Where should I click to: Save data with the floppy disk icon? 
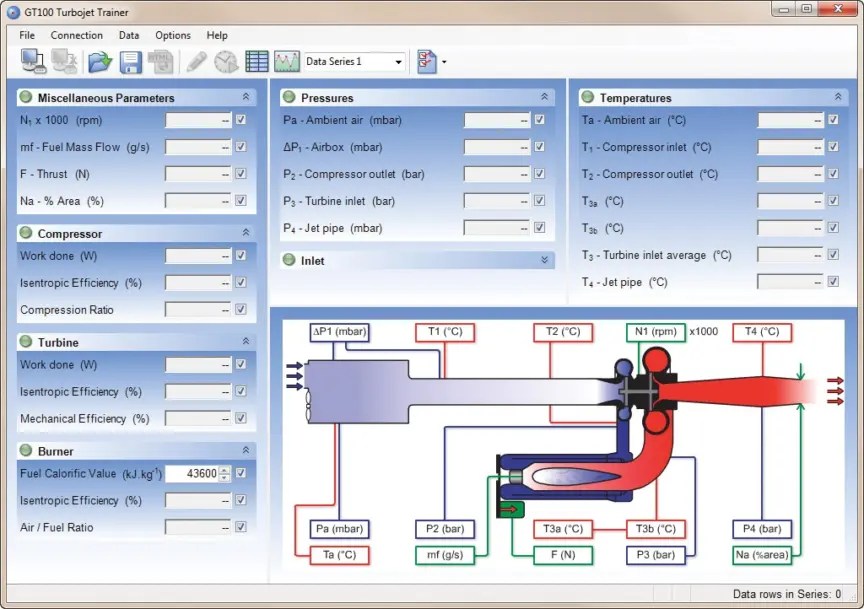[131, 62]
